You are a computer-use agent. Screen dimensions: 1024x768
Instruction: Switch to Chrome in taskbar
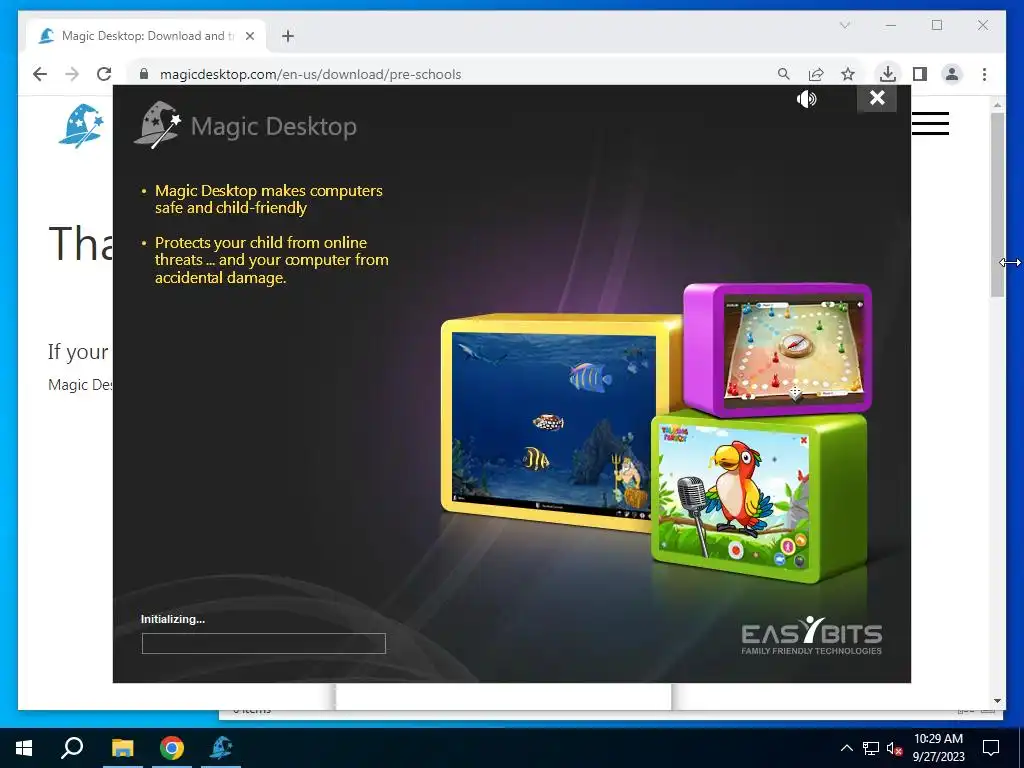tap(172, 748)
